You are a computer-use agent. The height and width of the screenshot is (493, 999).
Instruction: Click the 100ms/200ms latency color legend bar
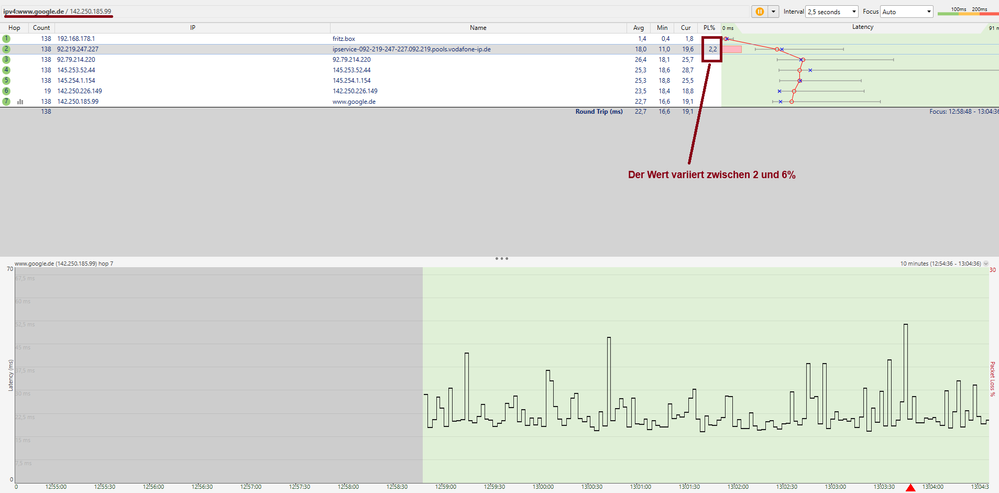[x=967, y=14]
